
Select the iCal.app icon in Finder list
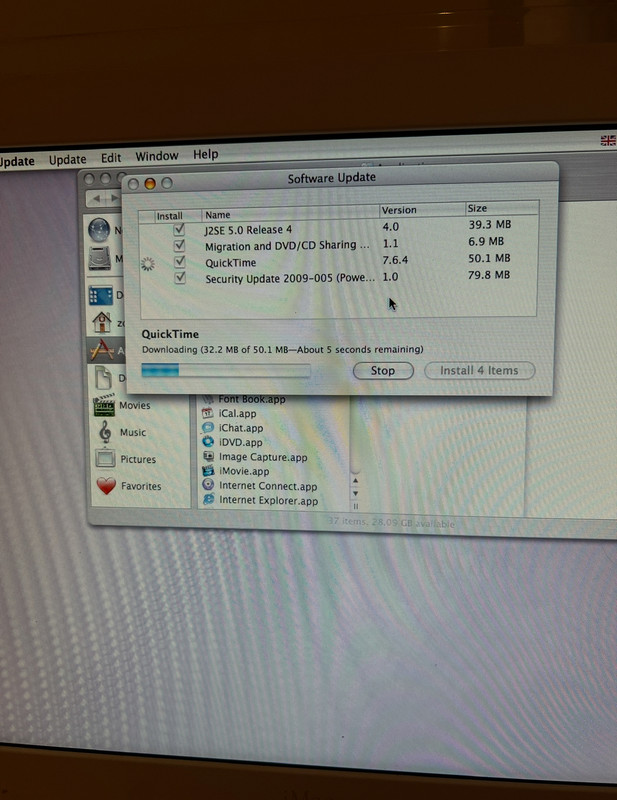(x=207, y=413)
